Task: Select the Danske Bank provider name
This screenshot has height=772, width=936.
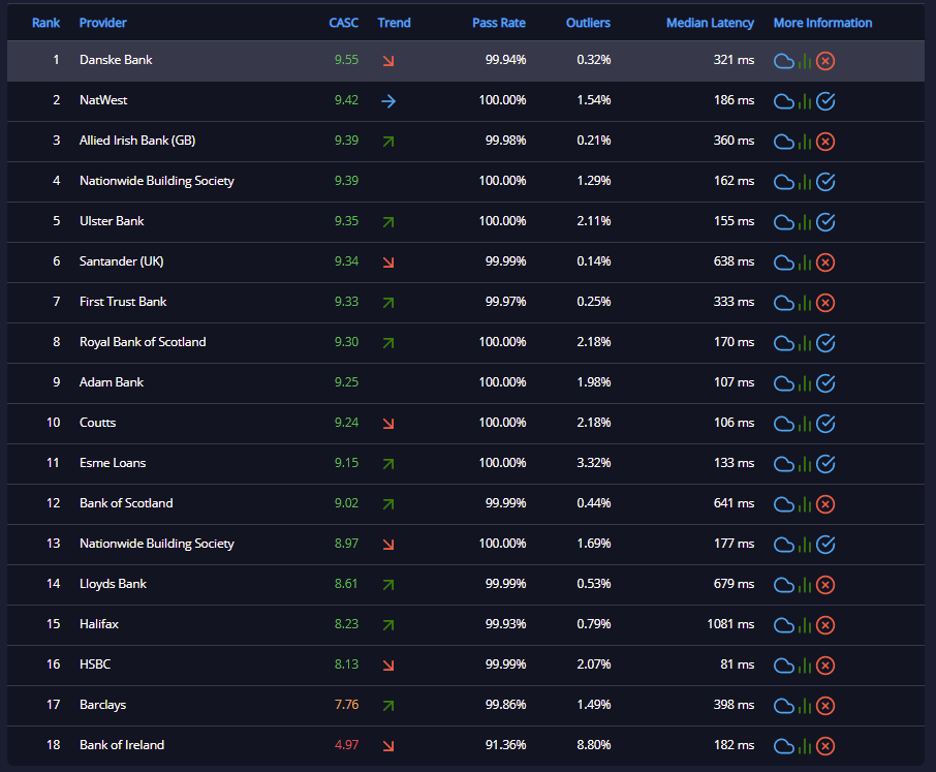Action: [x=116, y=60]
